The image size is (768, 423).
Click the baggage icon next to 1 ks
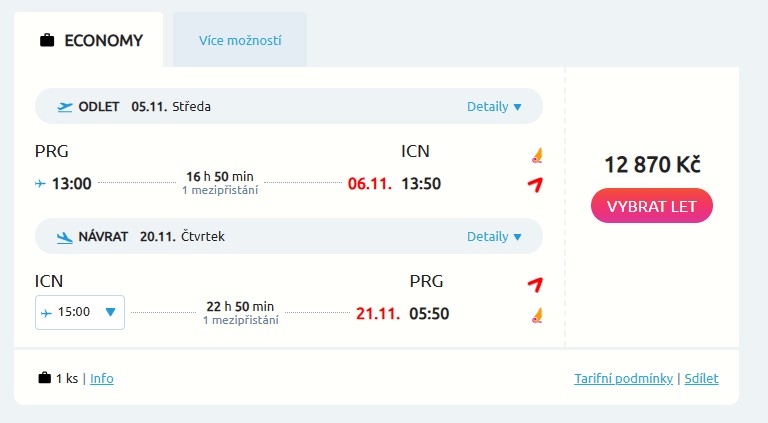click(x=44, y=378)
